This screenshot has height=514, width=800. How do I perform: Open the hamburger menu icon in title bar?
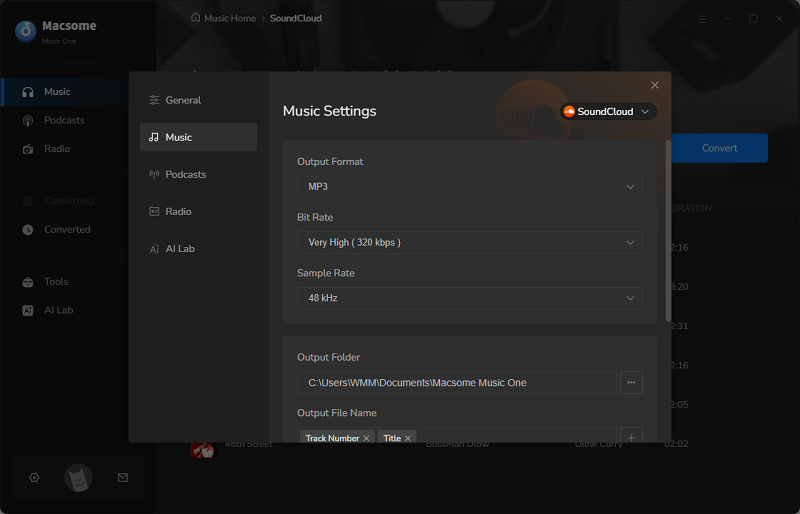702,19
